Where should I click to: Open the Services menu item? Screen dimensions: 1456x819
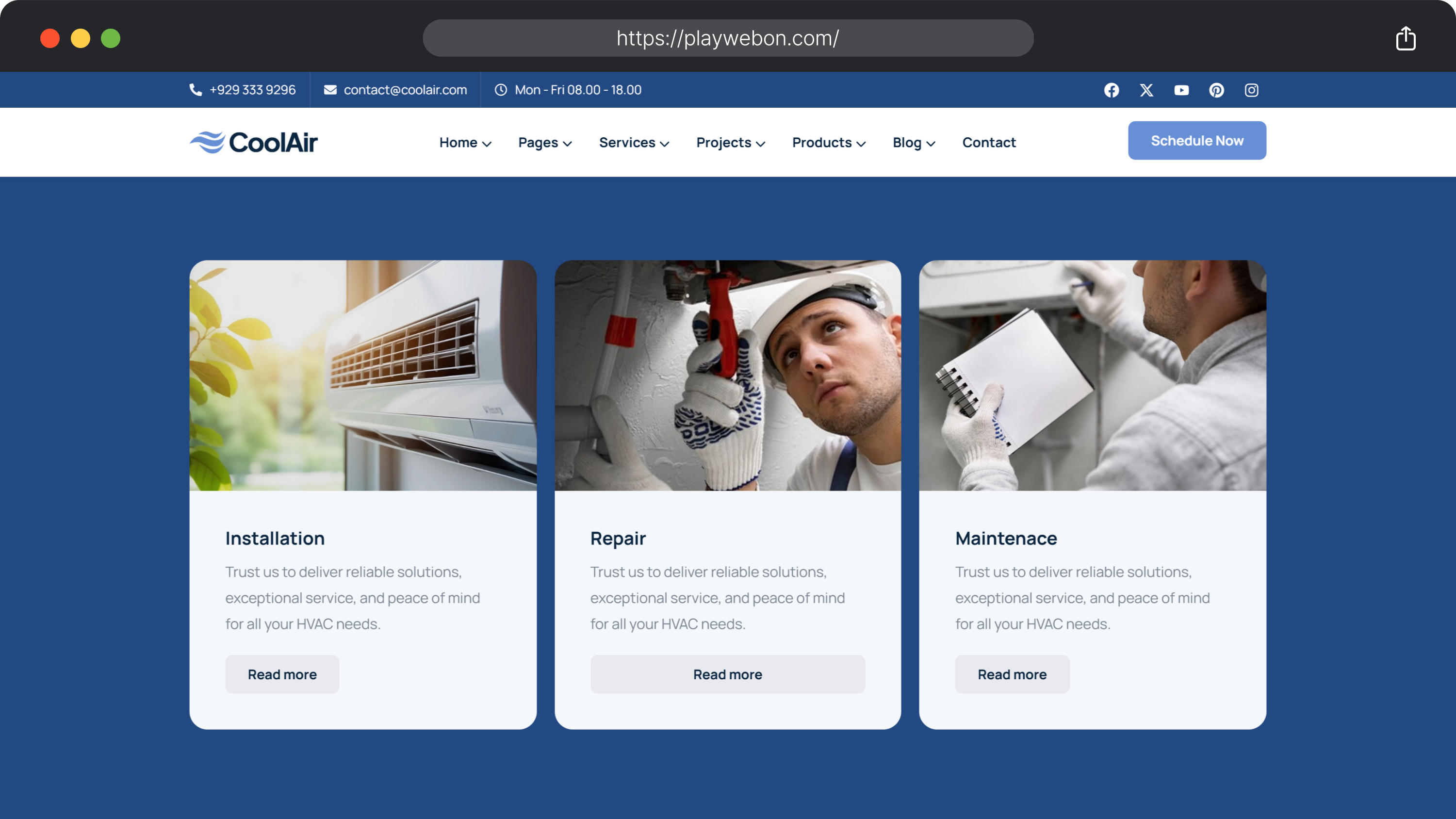(x=627, y=143)
